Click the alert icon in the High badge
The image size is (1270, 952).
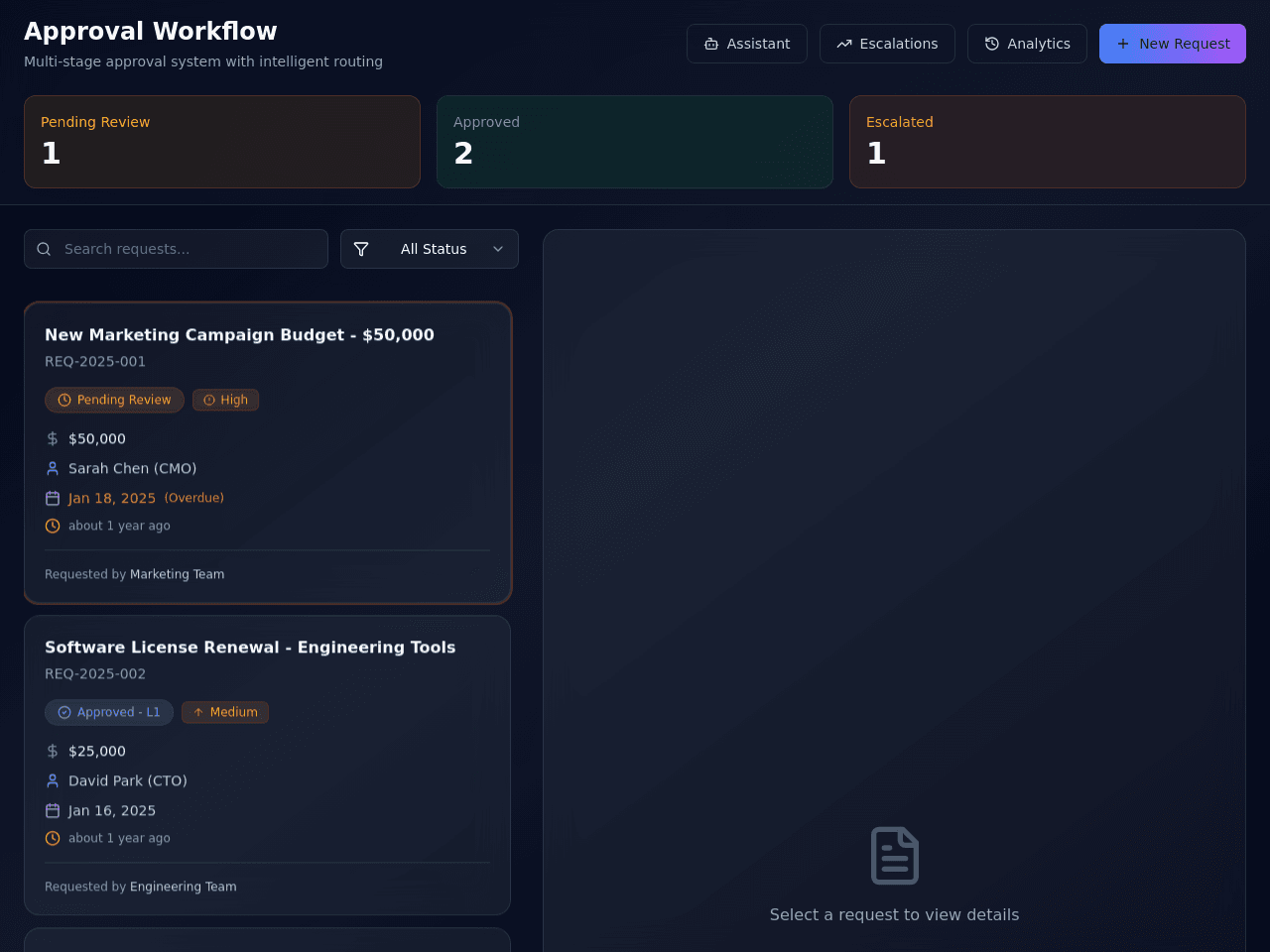[x=209, y=400]
